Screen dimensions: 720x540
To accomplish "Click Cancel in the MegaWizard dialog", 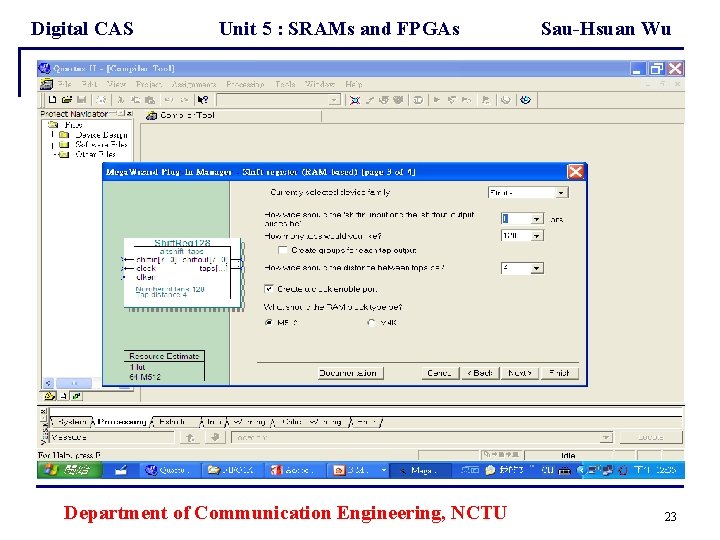I will [439, 373].
